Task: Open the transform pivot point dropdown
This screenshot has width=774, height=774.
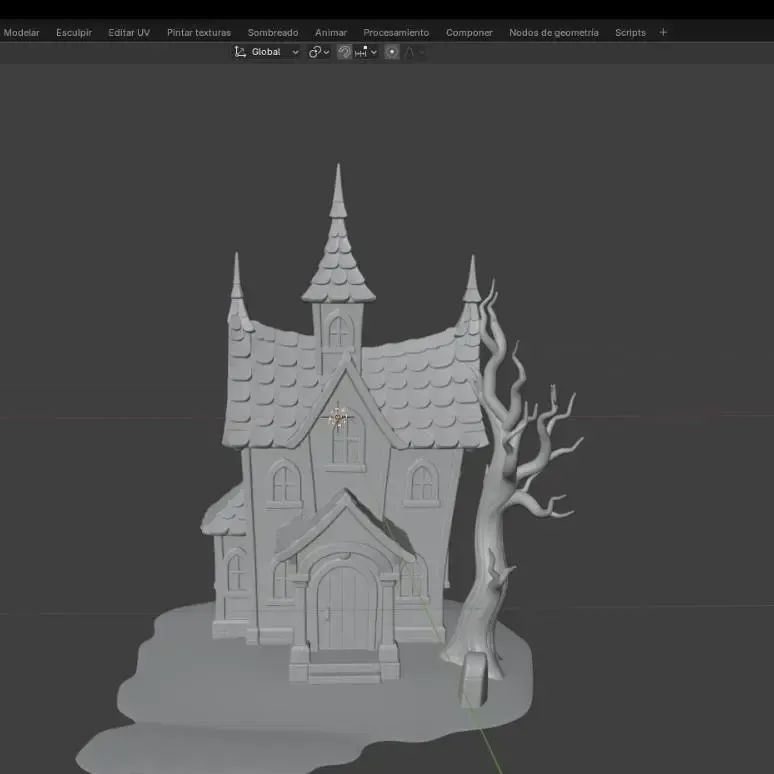Action: point(319,52)
